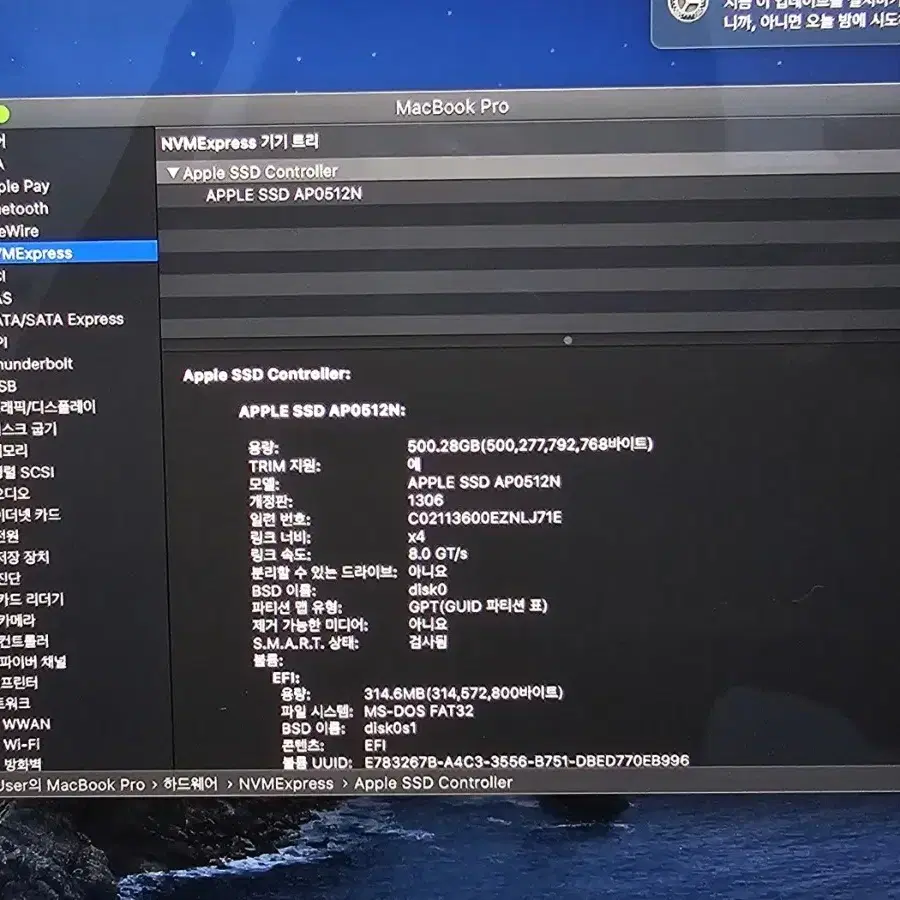900x900 pixels.
Task: Click 하드웨어 in the path bar
Action: (191, 784)
